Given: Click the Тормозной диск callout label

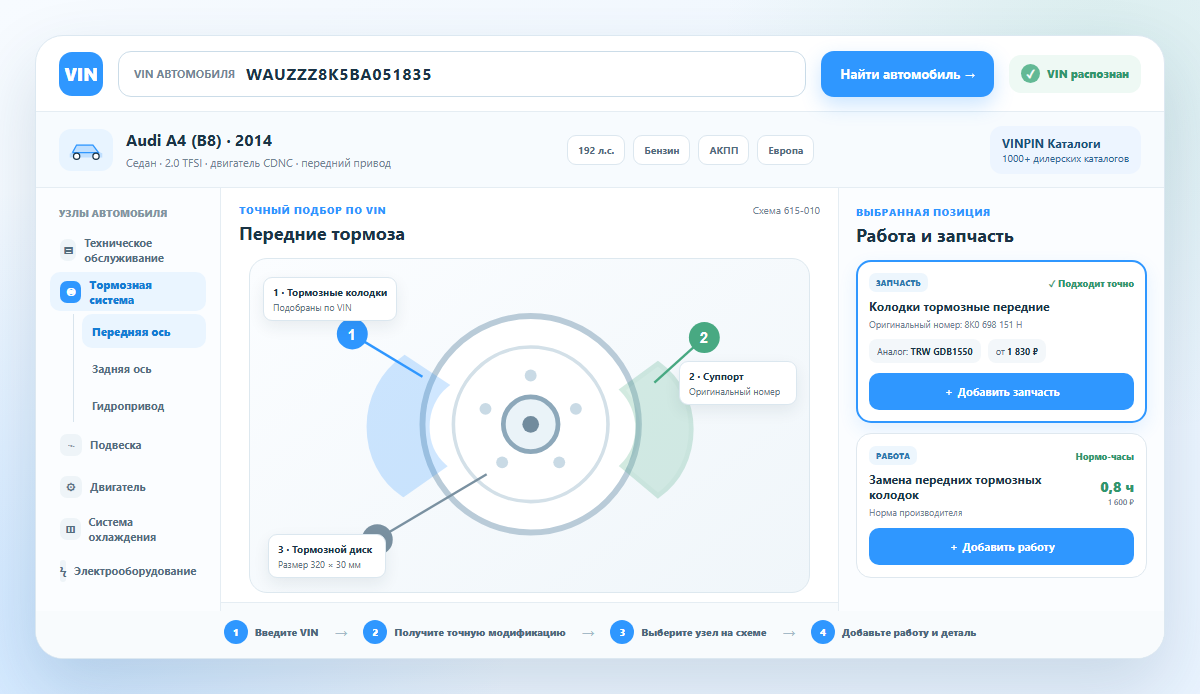Looking at the screenshot, I should 326,556.
